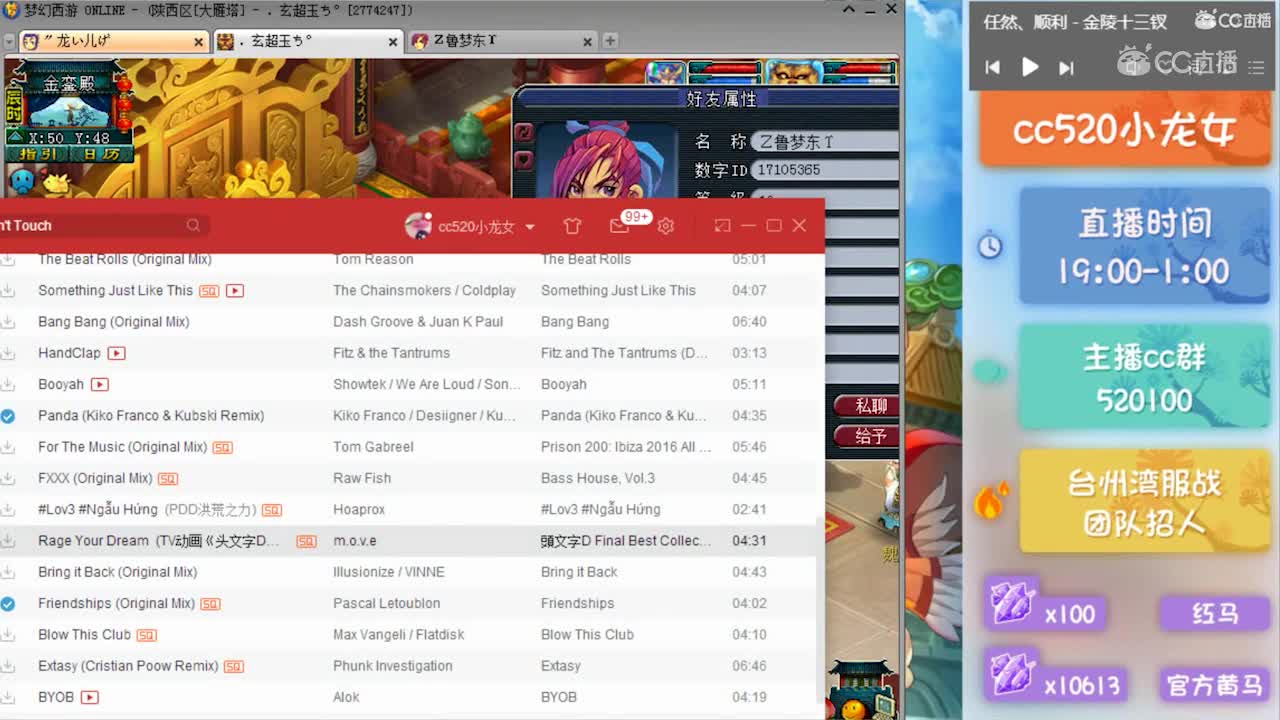The width and height of the screenshot is (1280, 720).
Task: Select the song Rage Your Dream
Action: 408,541
